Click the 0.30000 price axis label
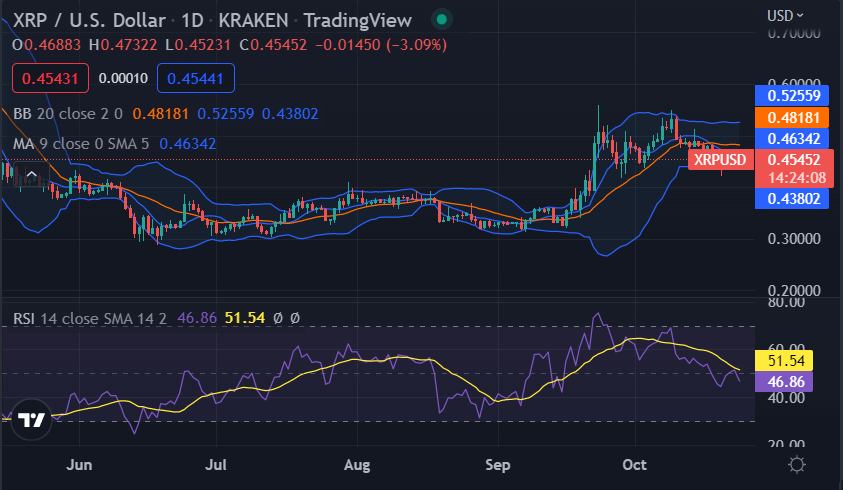 click(x=794, y=238)
